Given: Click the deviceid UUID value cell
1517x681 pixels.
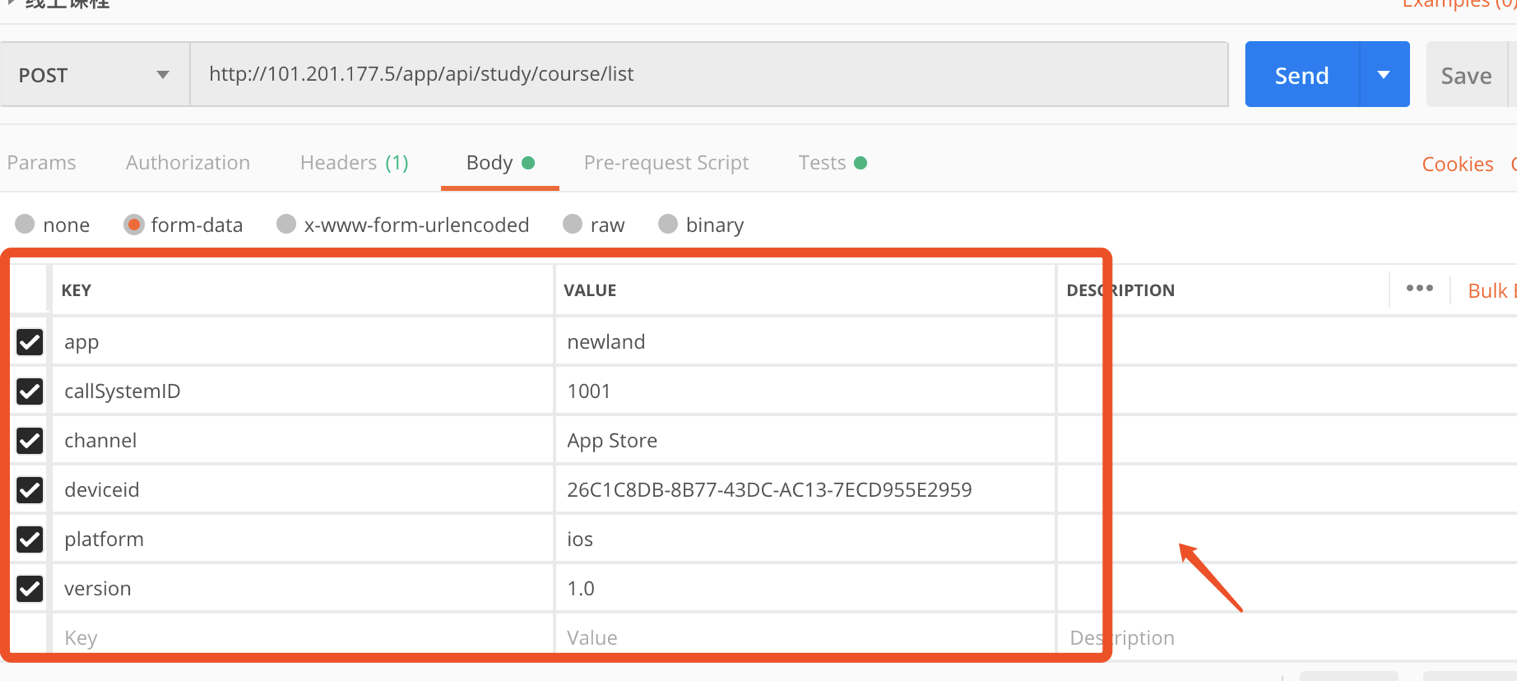Looking at the screenshot, I should (x=805, y=490).
